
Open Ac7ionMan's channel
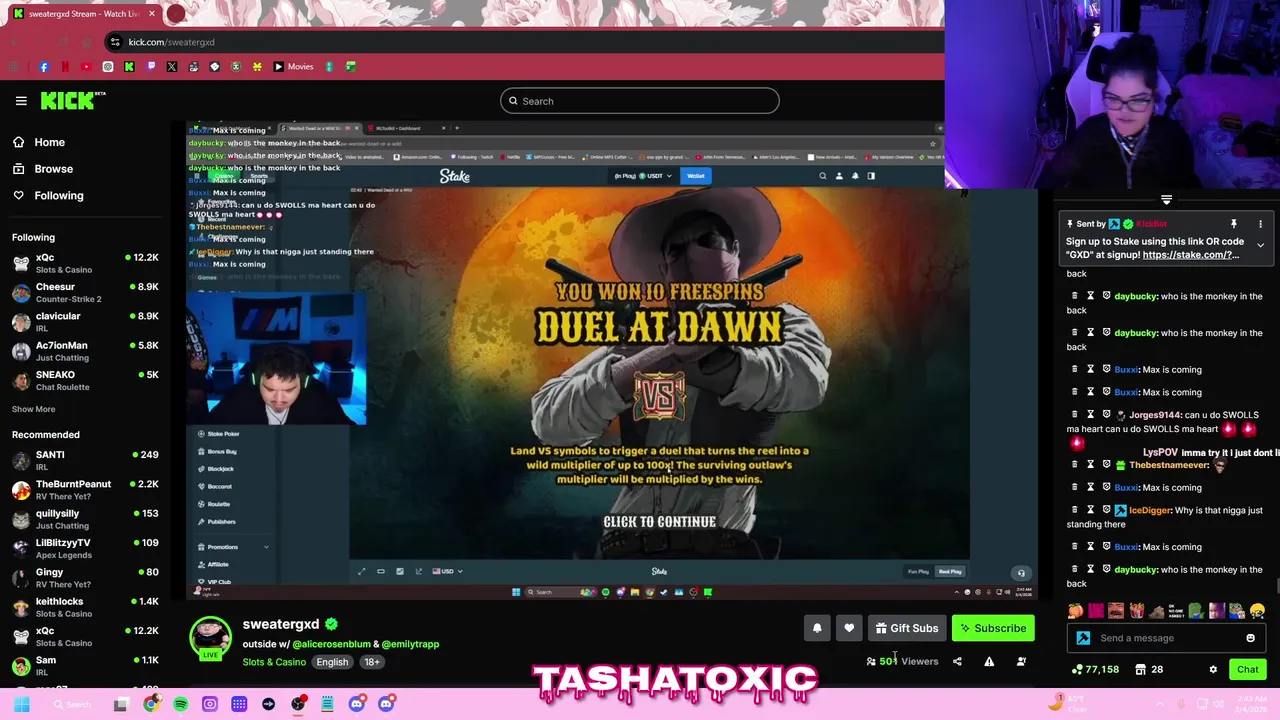[85, 351]
